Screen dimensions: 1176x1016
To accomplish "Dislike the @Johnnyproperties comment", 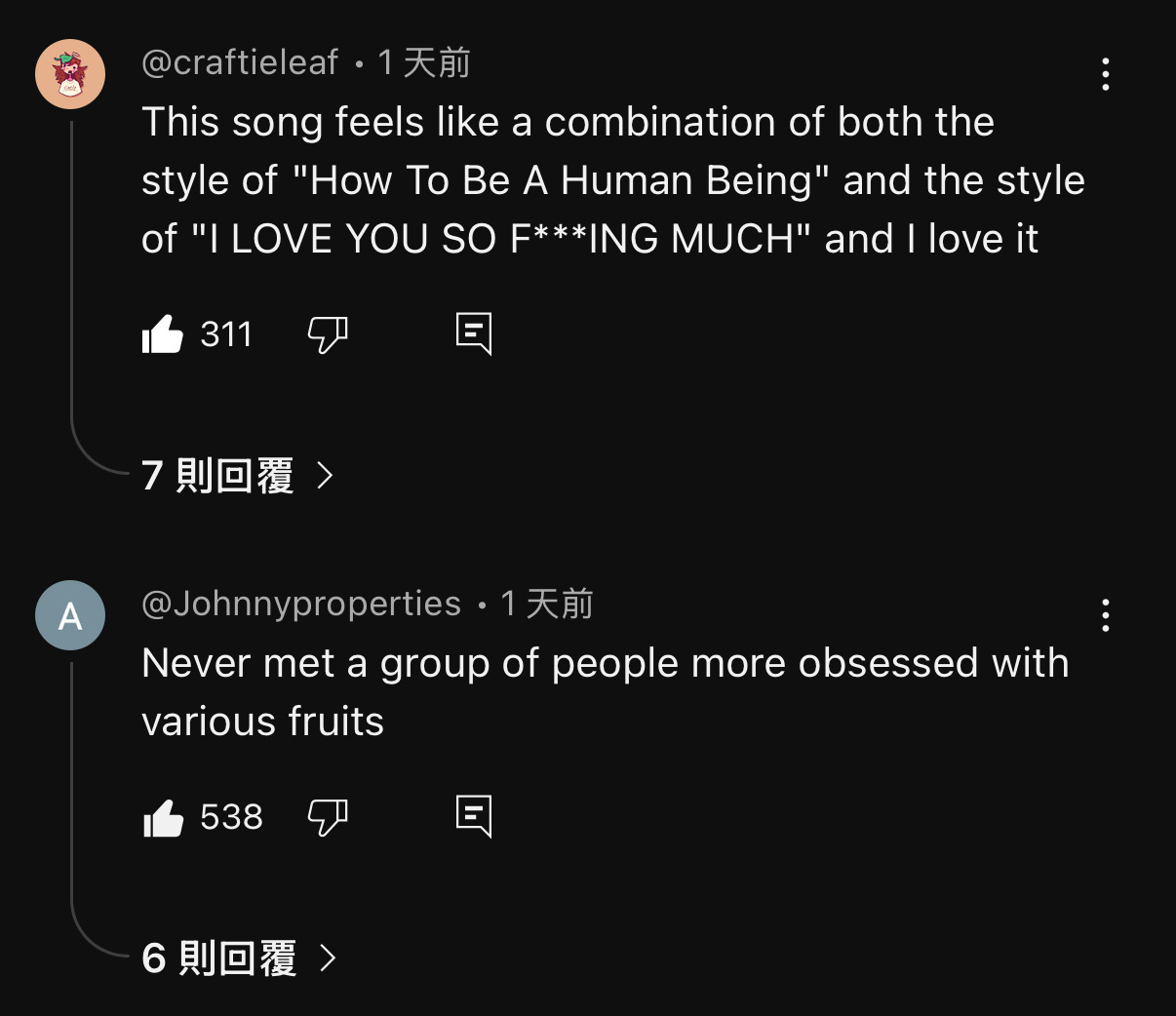I will (x=327, y=817).
